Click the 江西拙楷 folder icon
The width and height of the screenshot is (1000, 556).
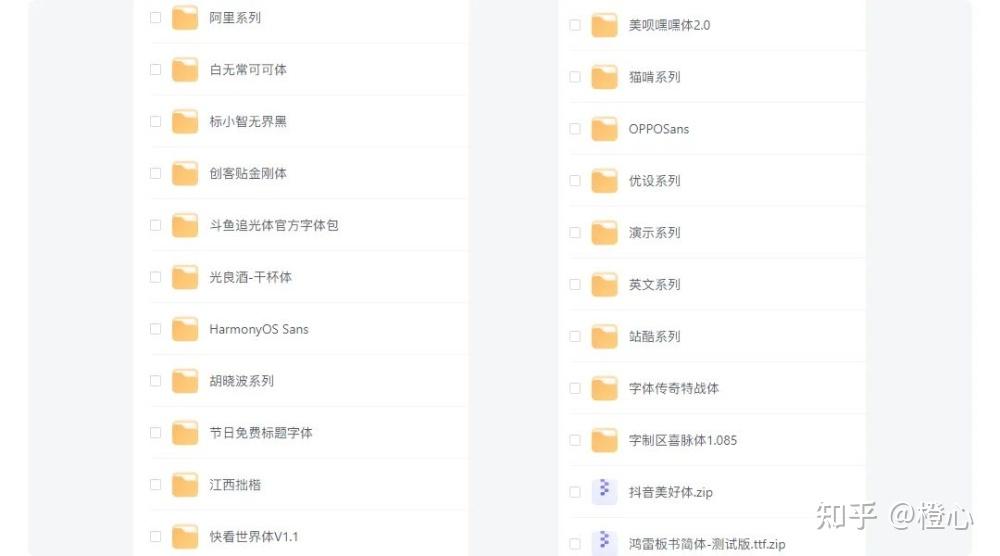[x=185, y=485]
